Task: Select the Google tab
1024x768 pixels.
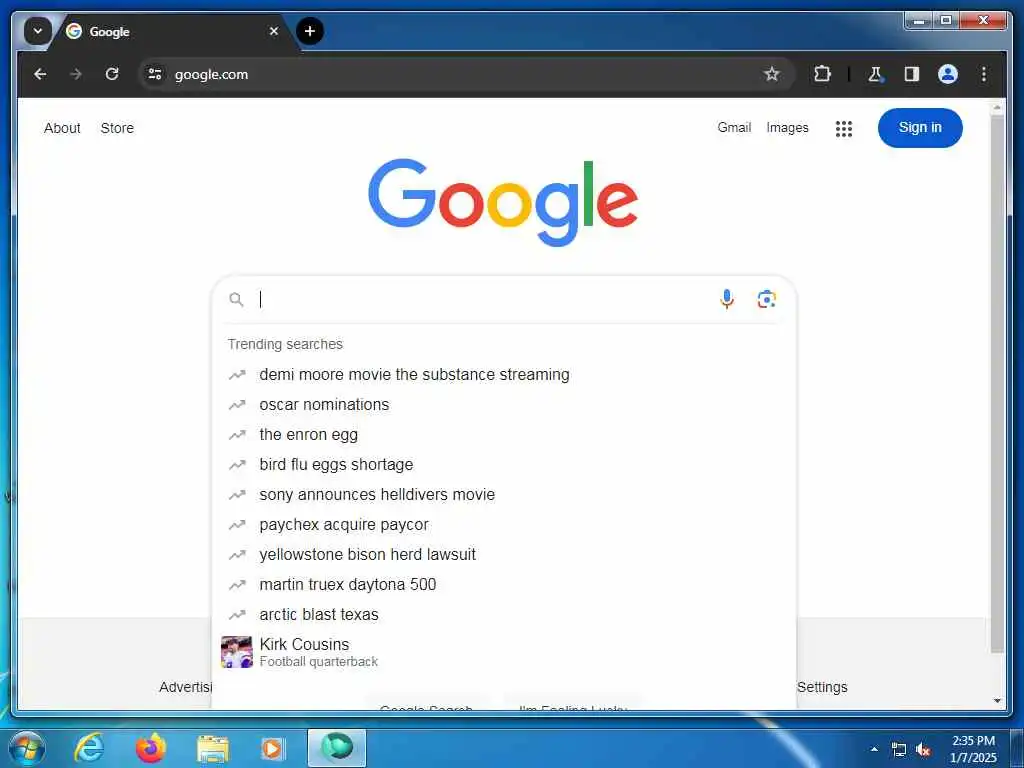Action: coord(173,31)
